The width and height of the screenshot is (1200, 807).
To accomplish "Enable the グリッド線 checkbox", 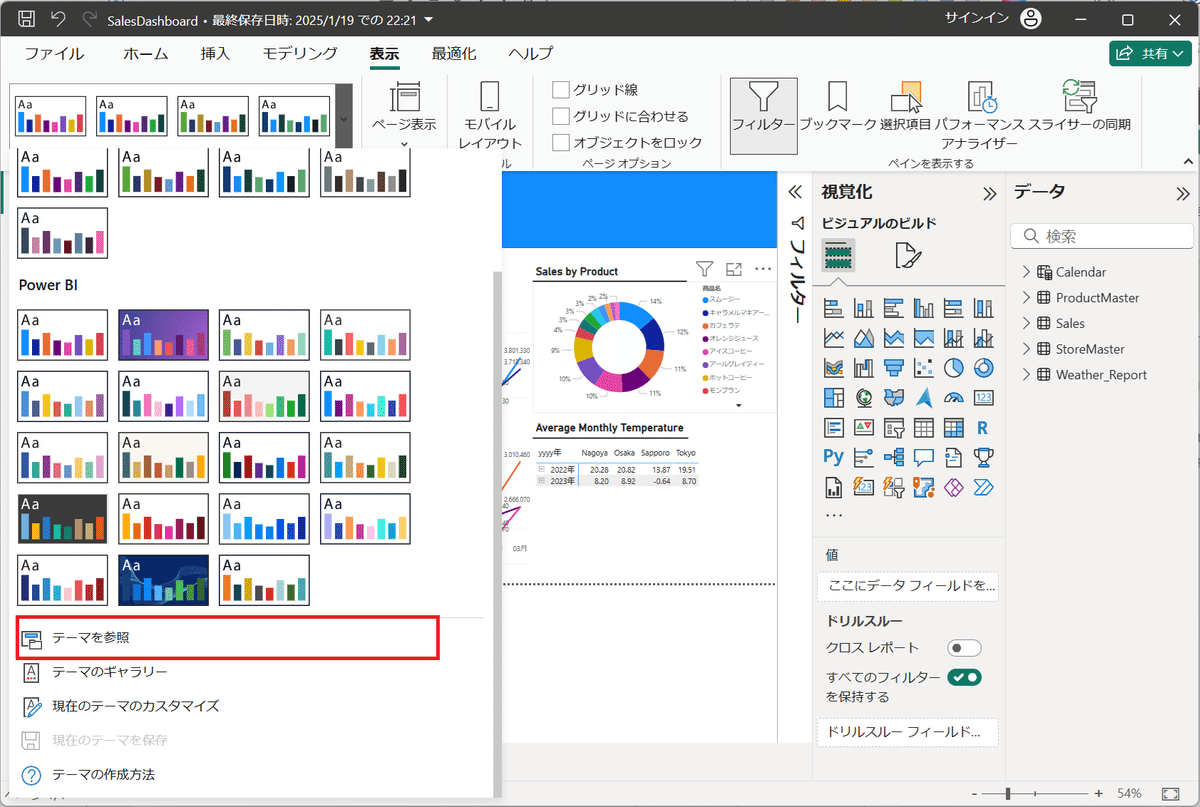I will (x=561, y=90).
